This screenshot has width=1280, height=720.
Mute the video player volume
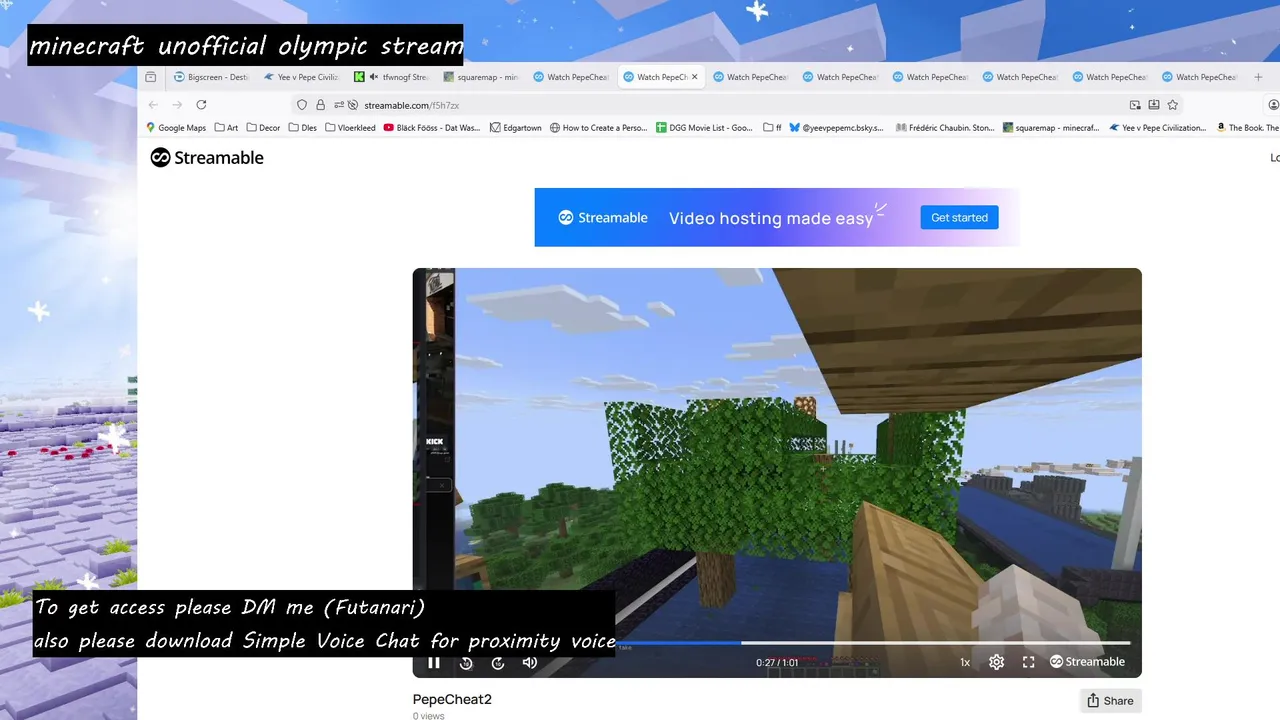[530, 662]
